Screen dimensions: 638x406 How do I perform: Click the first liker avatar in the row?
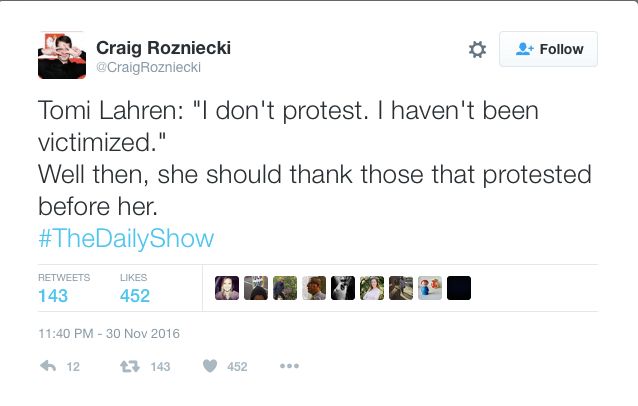(227, 288)
